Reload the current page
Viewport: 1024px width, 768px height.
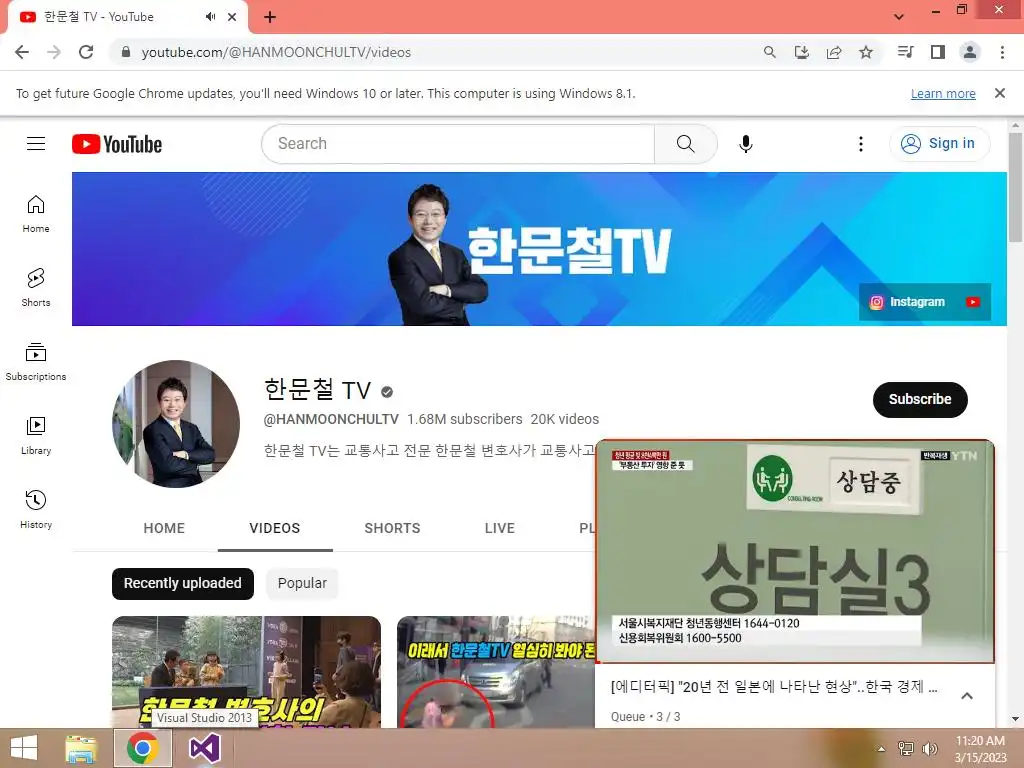86,52
